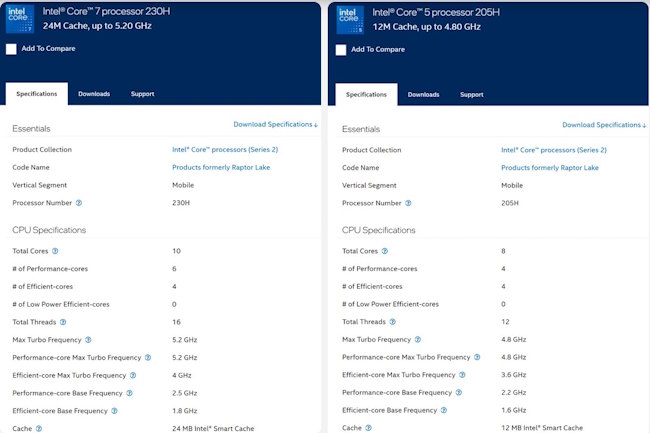
Task: Select Specifications tab for Core 5 205H
Action: 366,94
